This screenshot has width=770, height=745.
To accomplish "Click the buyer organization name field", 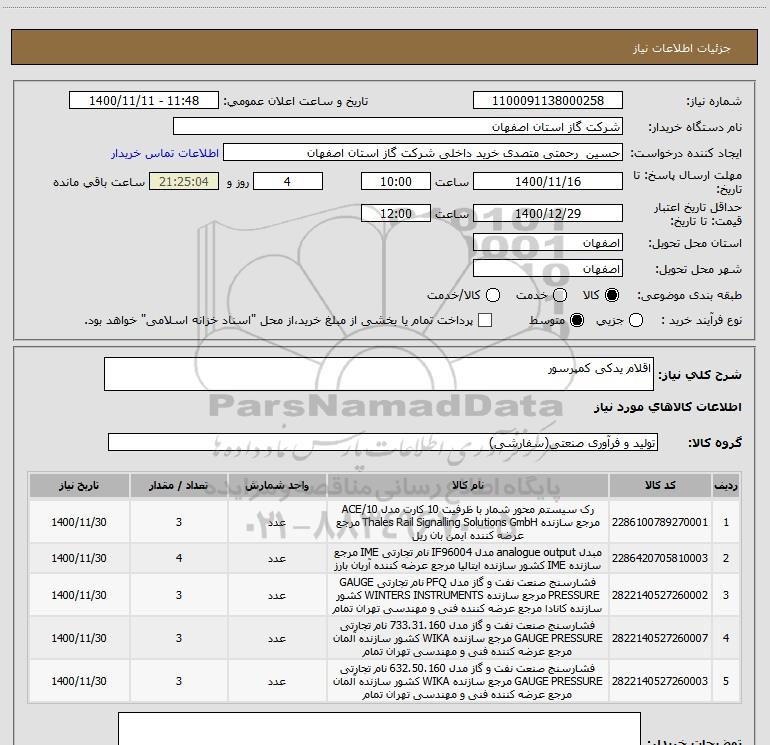I will click(398, 127).
